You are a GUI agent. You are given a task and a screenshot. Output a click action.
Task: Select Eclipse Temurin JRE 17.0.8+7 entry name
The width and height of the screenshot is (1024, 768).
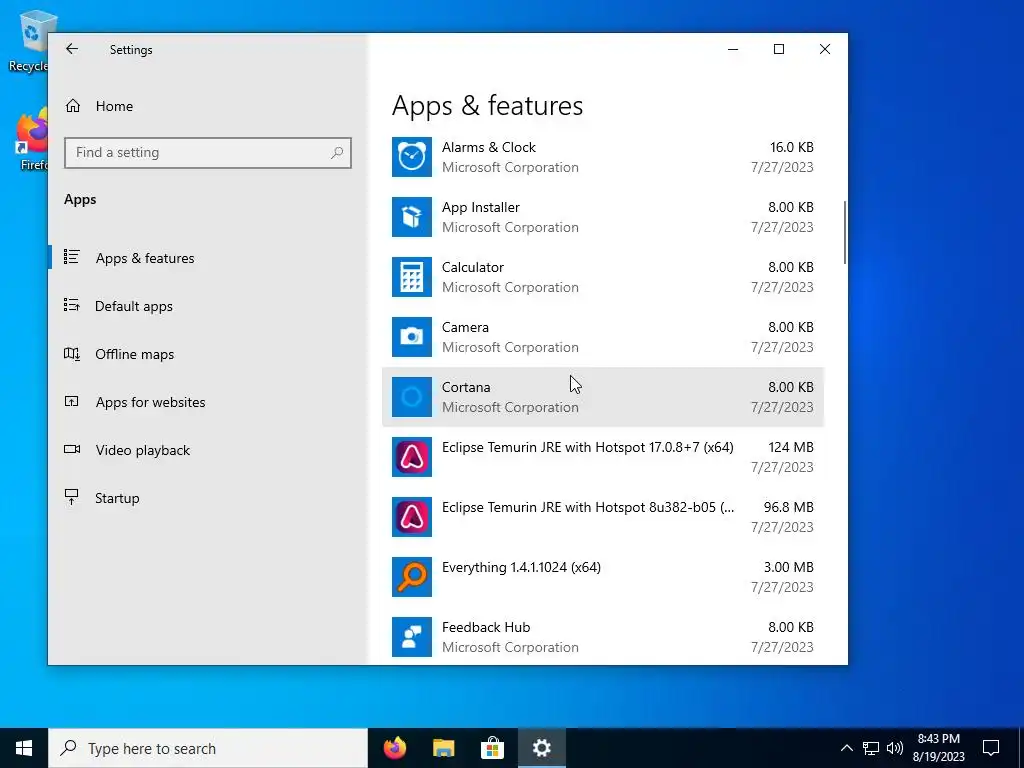(588, 447)
